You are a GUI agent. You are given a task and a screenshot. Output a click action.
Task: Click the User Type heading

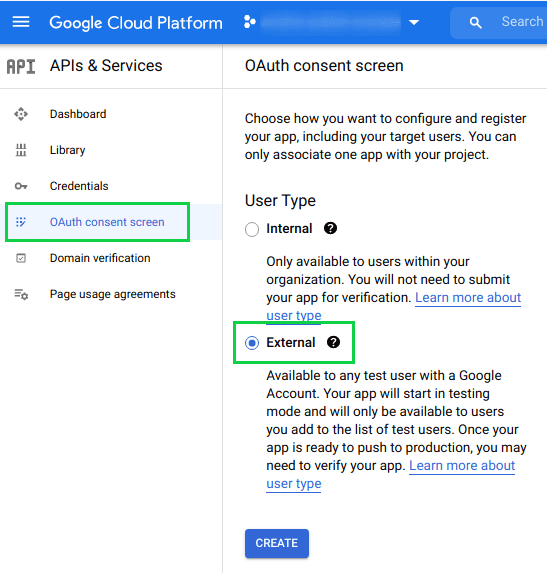click(280, 201)
